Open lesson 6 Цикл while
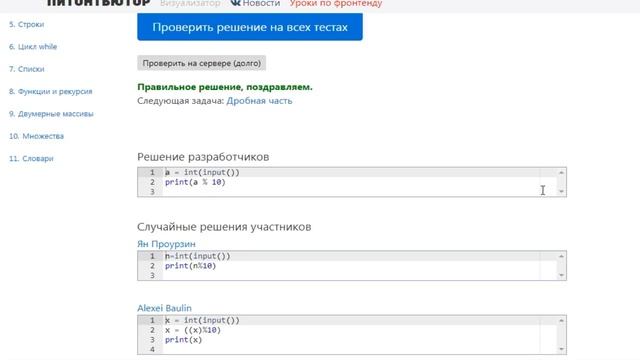Screen dimensions: 640x360 point(33,47)
